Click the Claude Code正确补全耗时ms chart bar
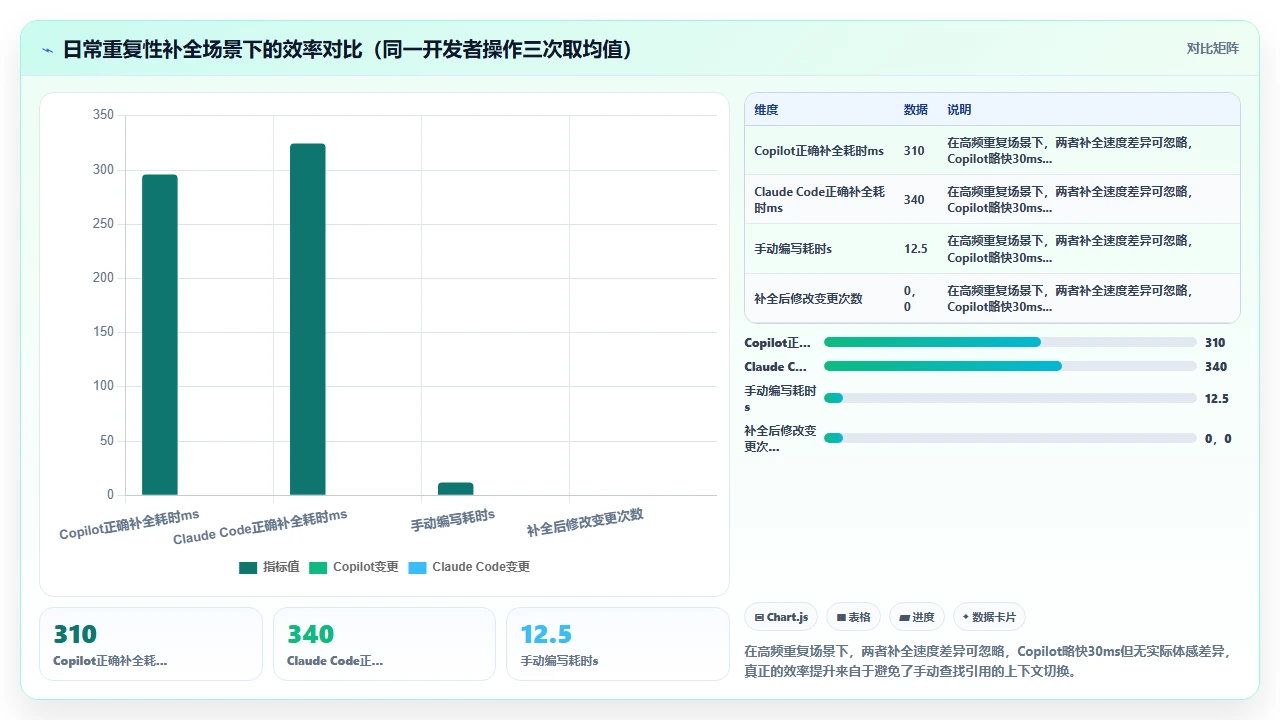 (x=308, y=319)
